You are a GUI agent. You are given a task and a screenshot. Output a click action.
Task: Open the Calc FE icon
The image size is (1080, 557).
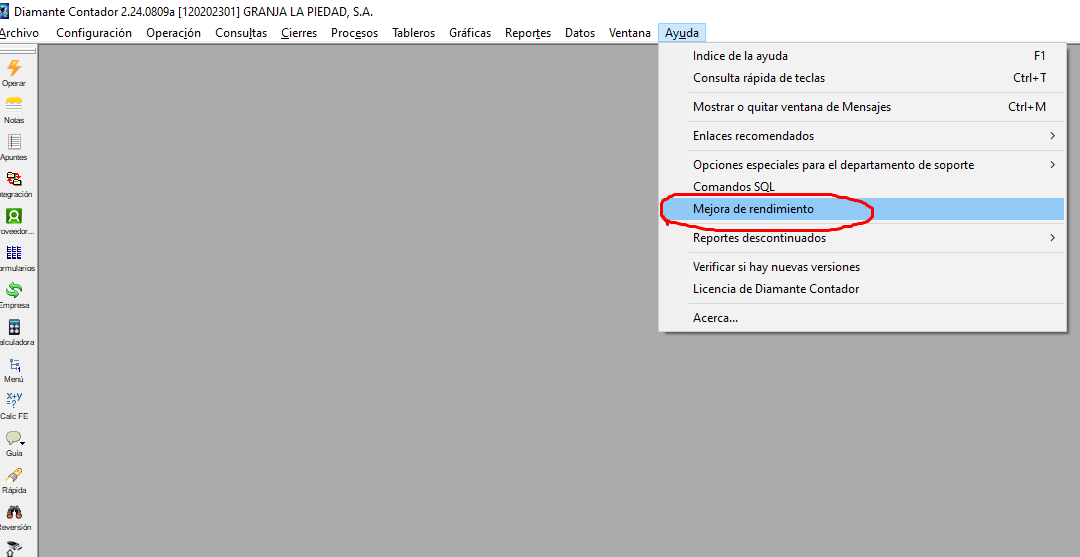(14, 401)
